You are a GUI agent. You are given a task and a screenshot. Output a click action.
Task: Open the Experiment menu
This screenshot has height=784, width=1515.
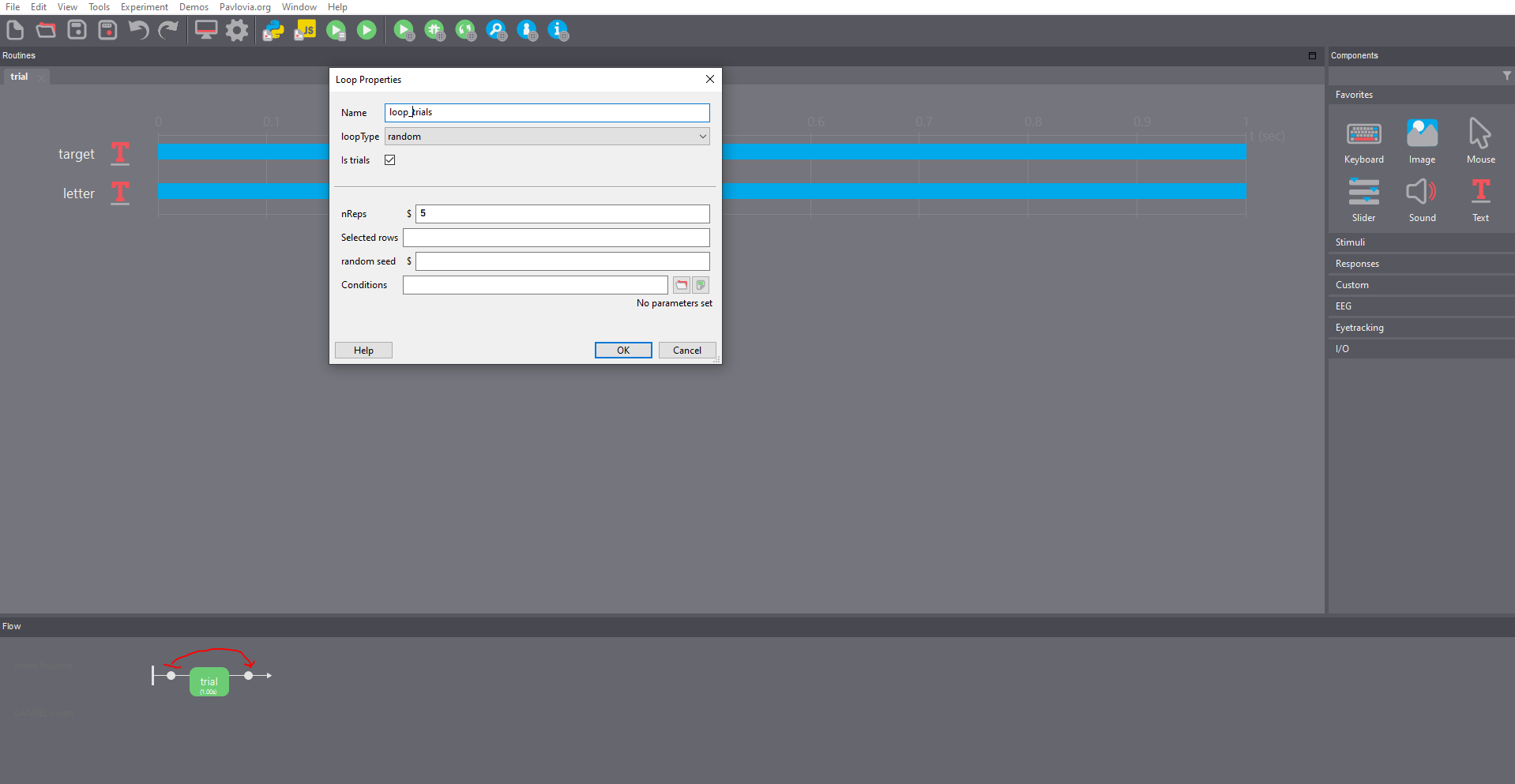(144, 7)
